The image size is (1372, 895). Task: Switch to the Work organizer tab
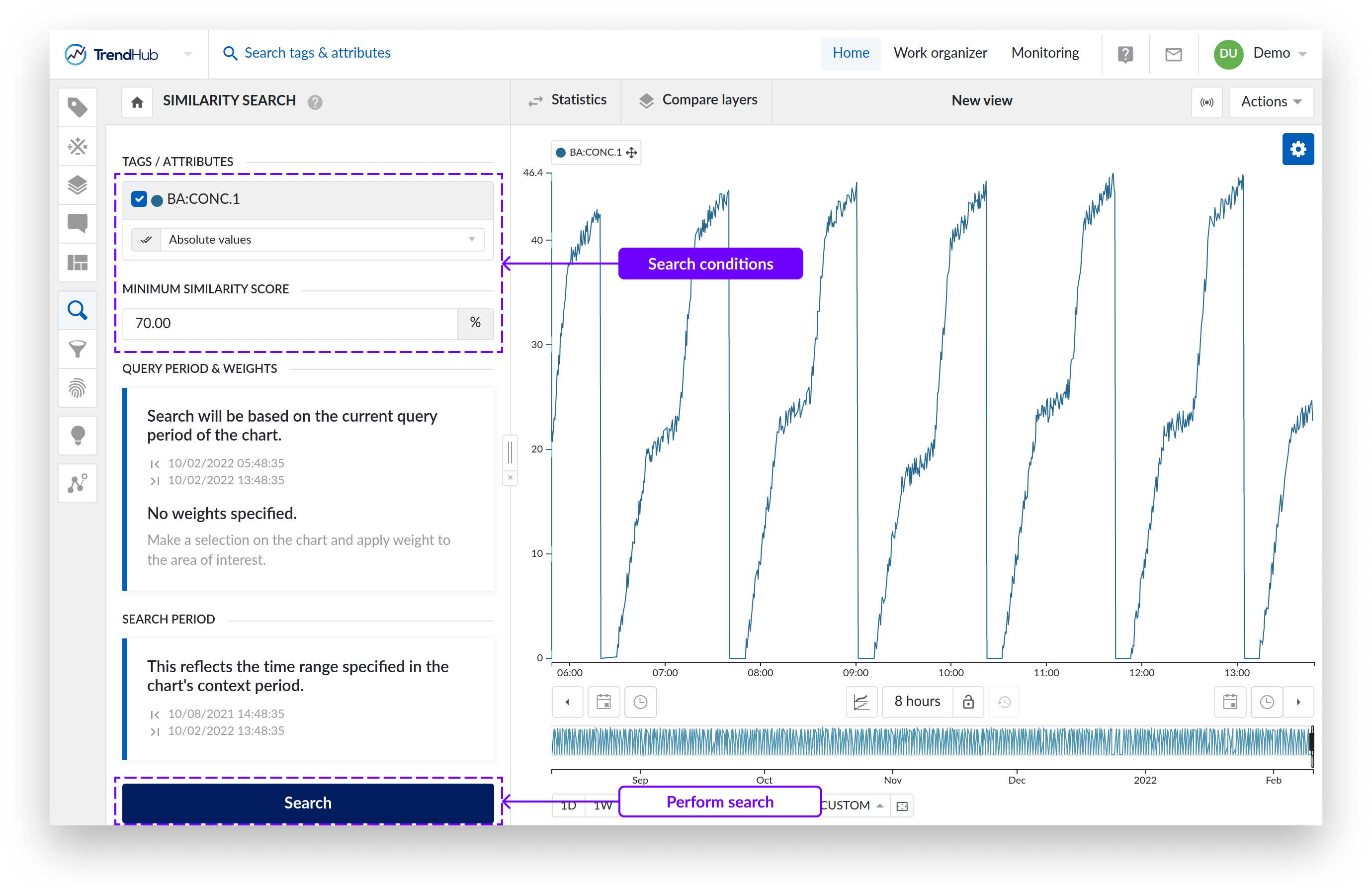[x=940, y=53]
